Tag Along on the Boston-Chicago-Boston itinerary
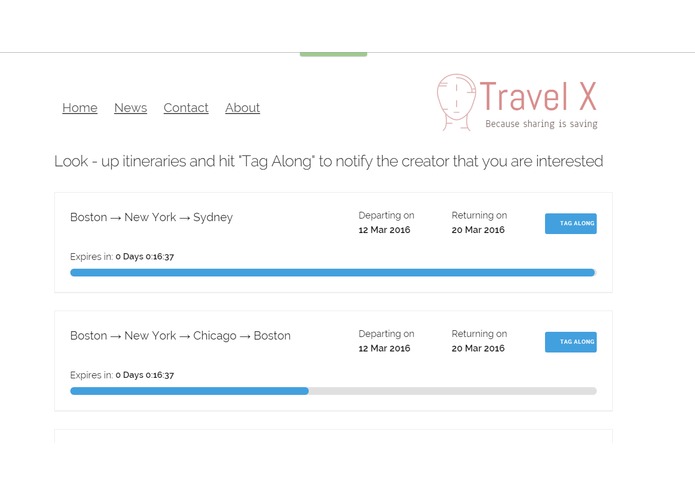Viewport: 695px width, 494px height. tap(570, 342)
